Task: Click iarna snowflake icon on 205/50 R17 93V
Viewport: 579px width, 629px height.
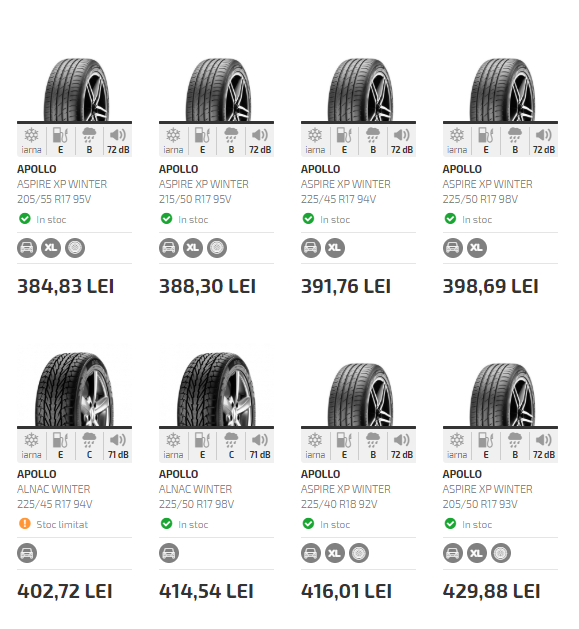Action: [x=457, y=446]
